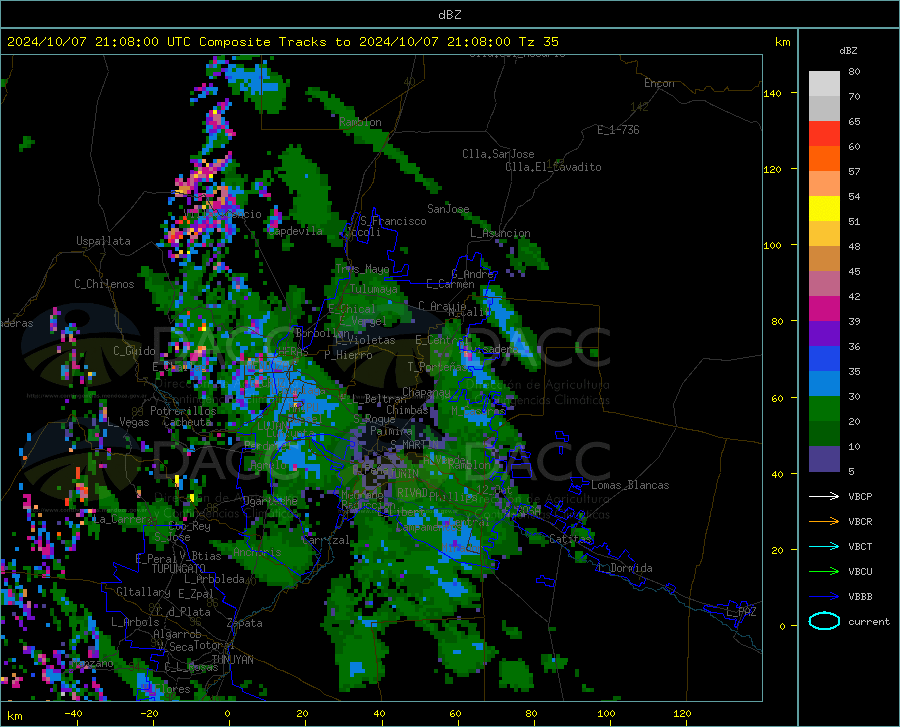Click the cyan VBCT arrow icon
900x727 pixels.
tap(824, 546)
